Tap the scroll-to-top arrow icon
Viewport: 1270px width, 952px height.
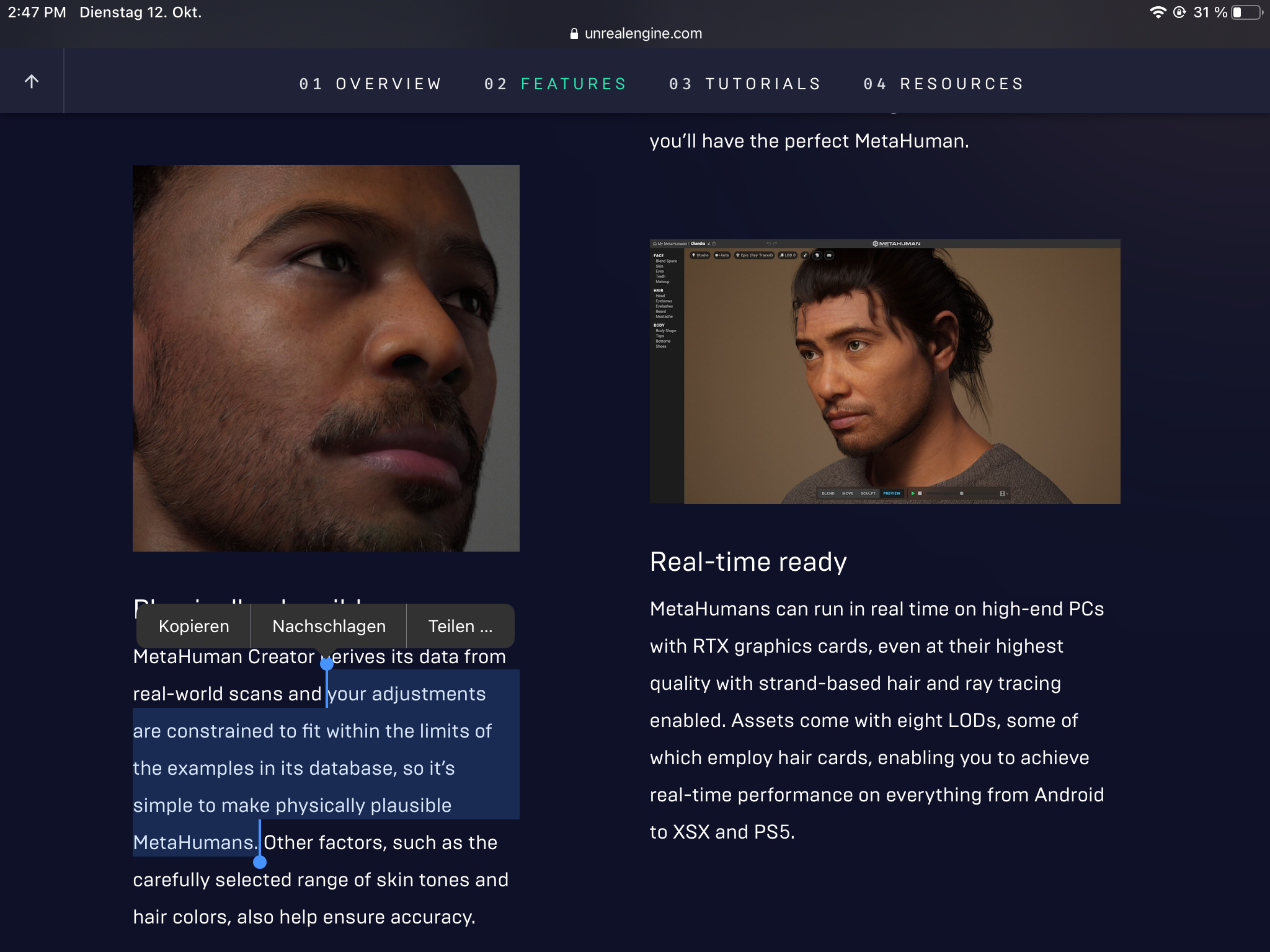coord(32,81)
